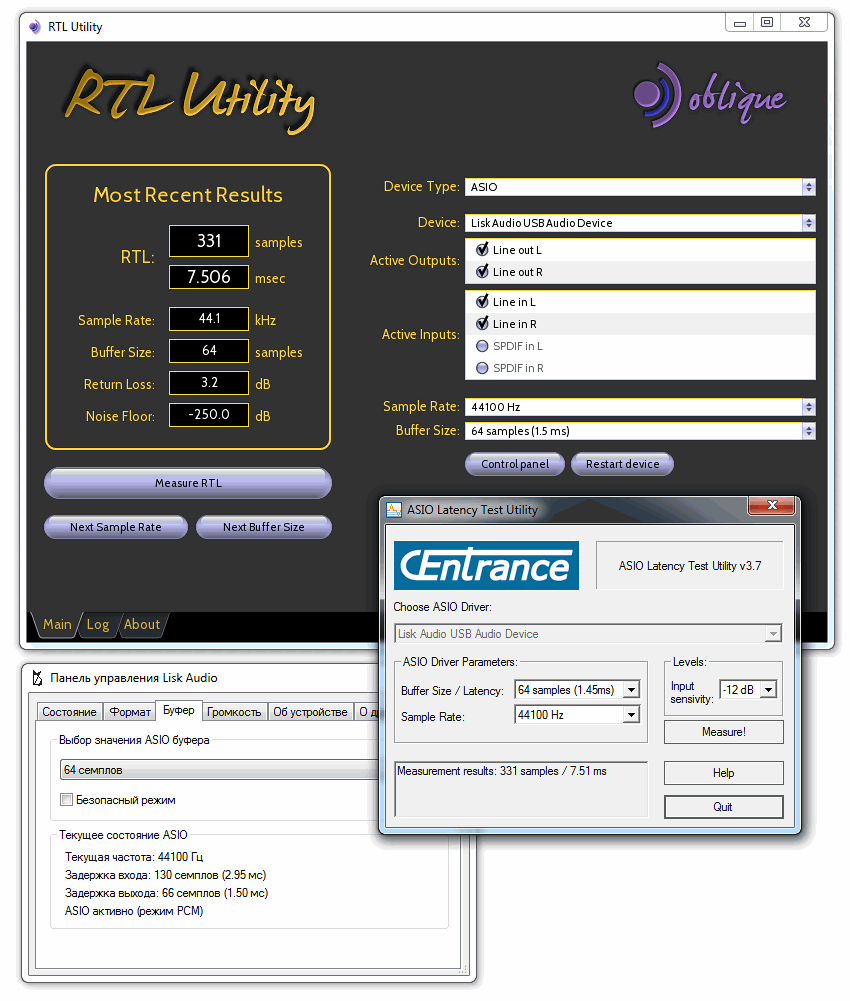This screenshot has width=850, height=1001.
Task: Open the Буфер tab
Action: tap(179, 710)
